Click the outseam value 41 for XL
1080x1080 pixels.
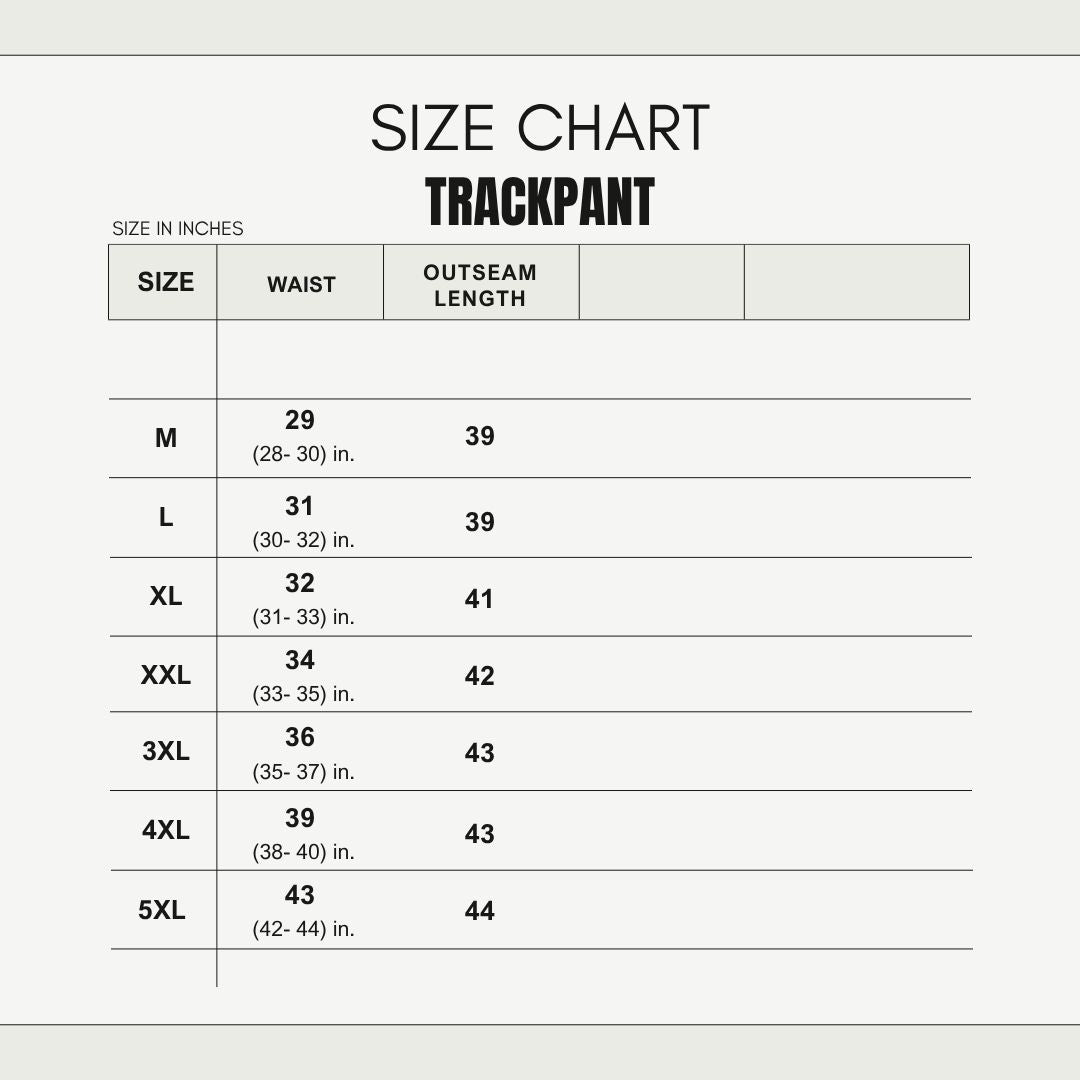pyautogui.click(x=479, y=599)
